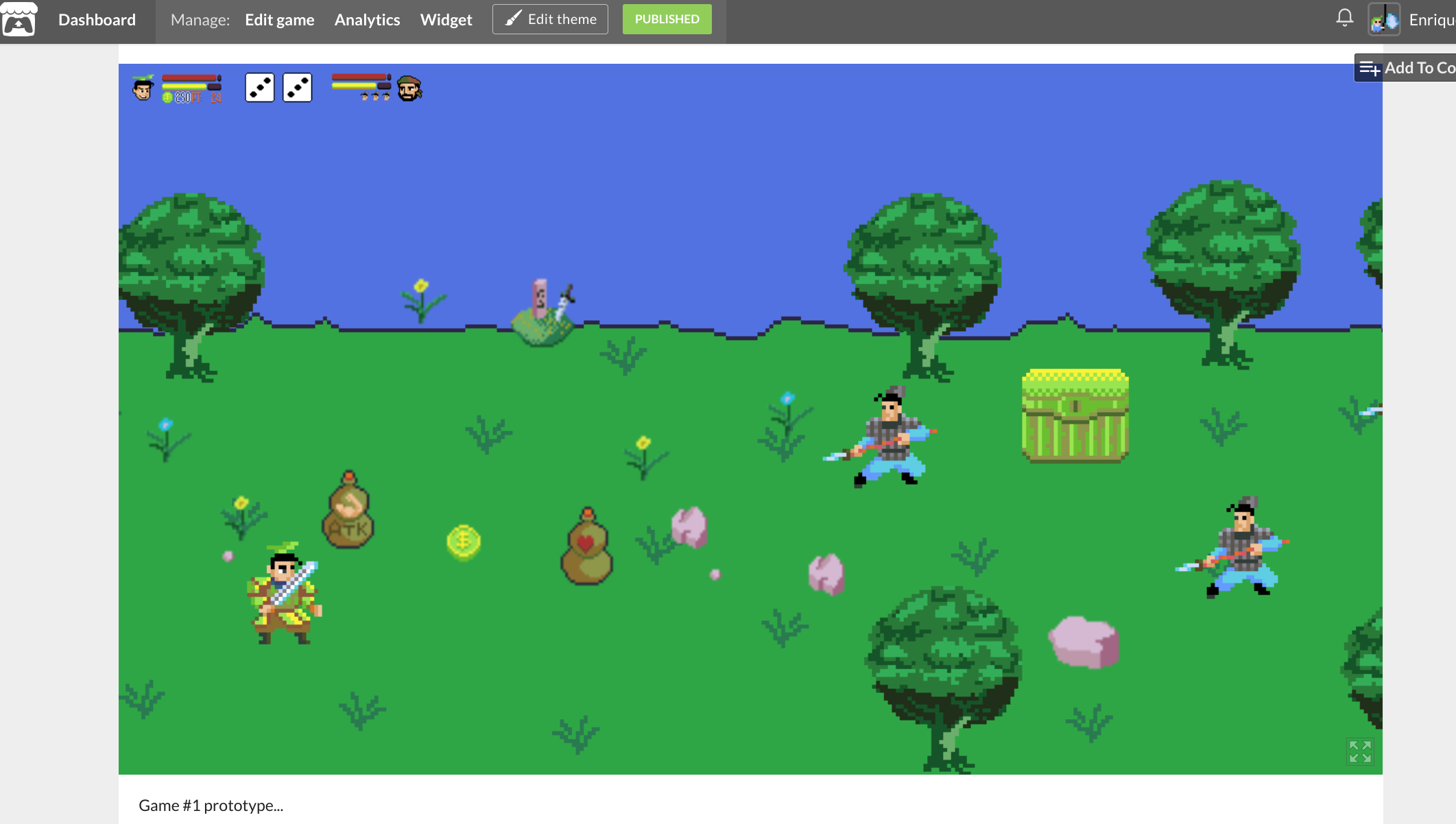Open the Dashboard page
This screenshot has height=824, width=1456.
click(x=97, y=20)
